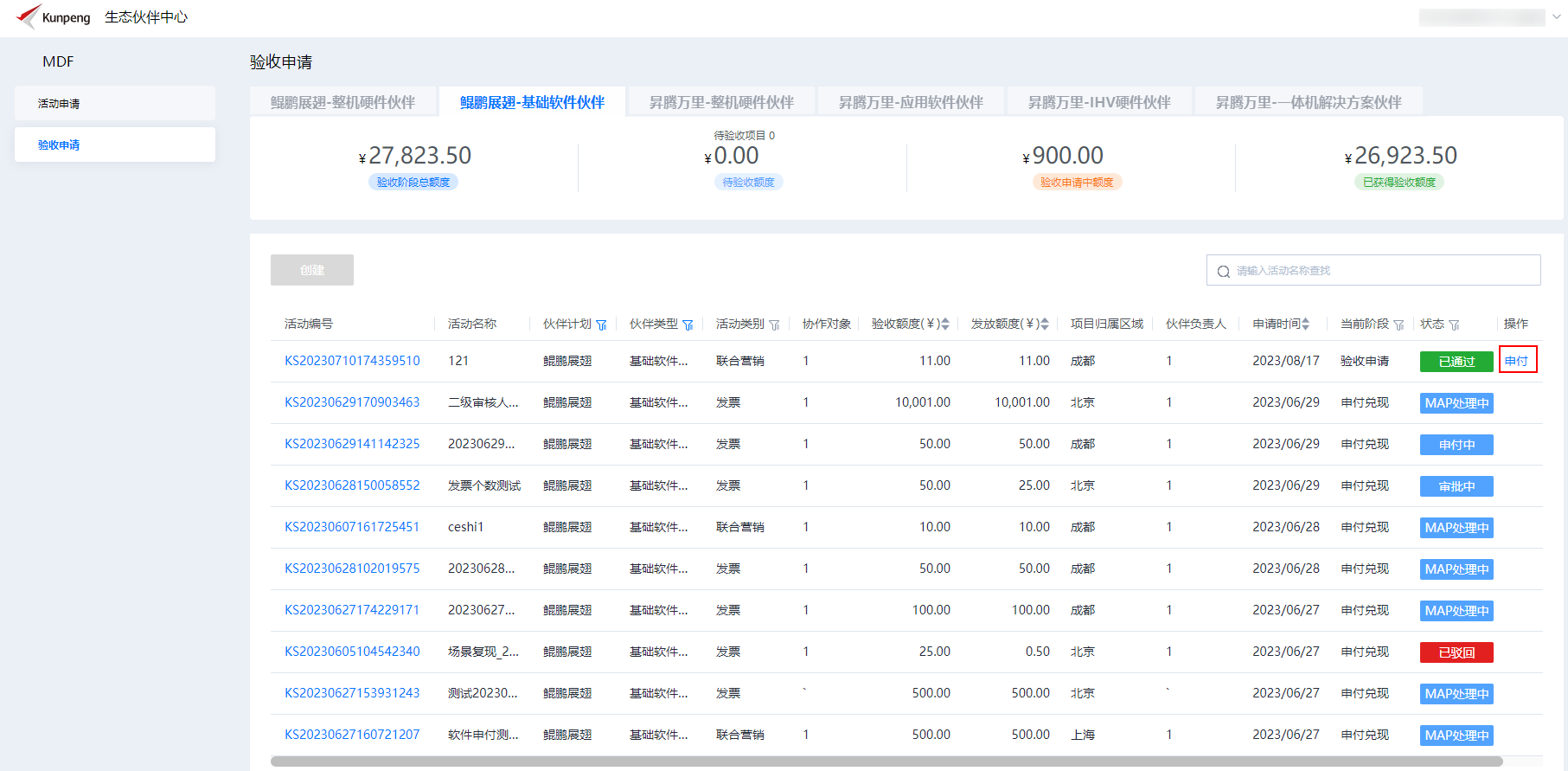
Task: Open activity KS20230627153931243
Action: coord(352,693)
